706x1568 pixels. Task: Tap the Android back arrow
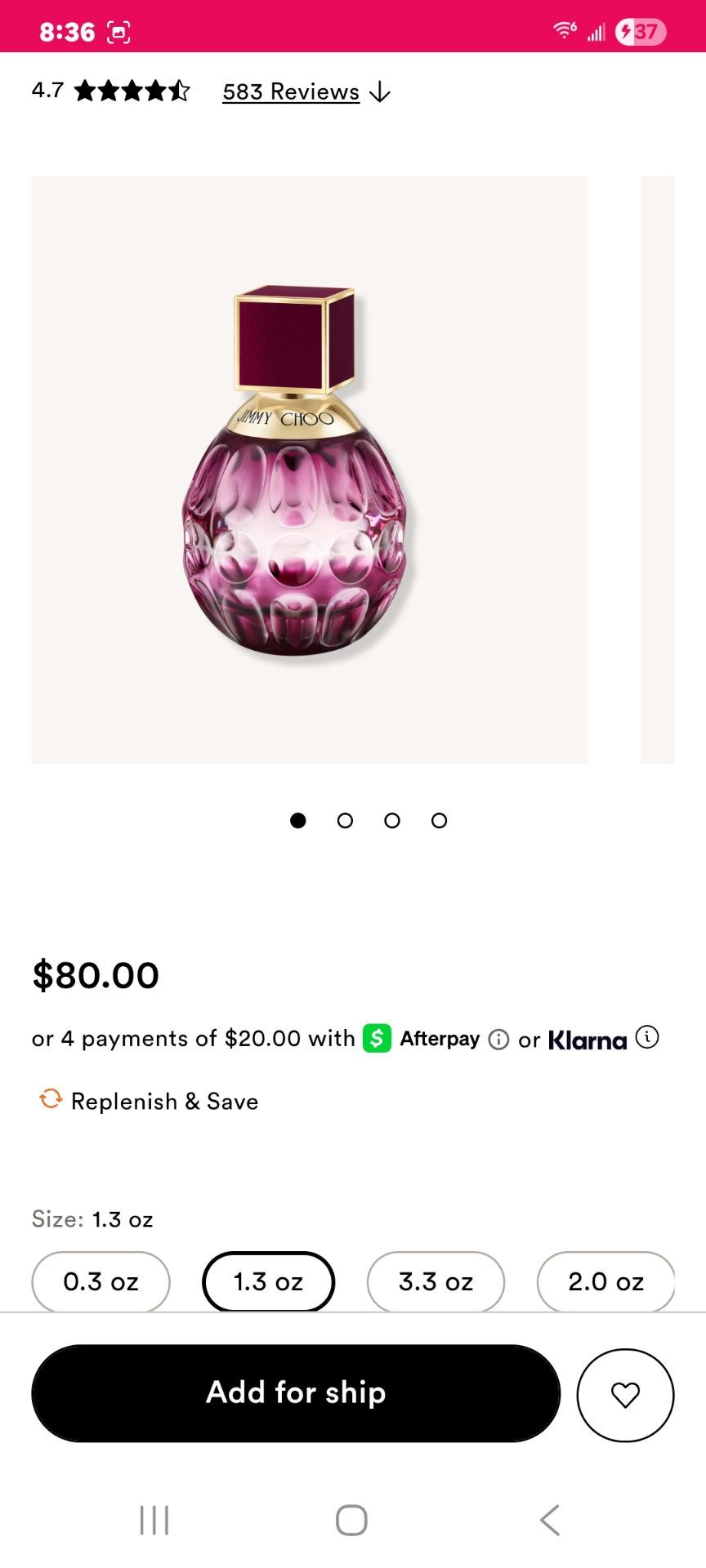pyautogui.click(x=550, y=1520)
